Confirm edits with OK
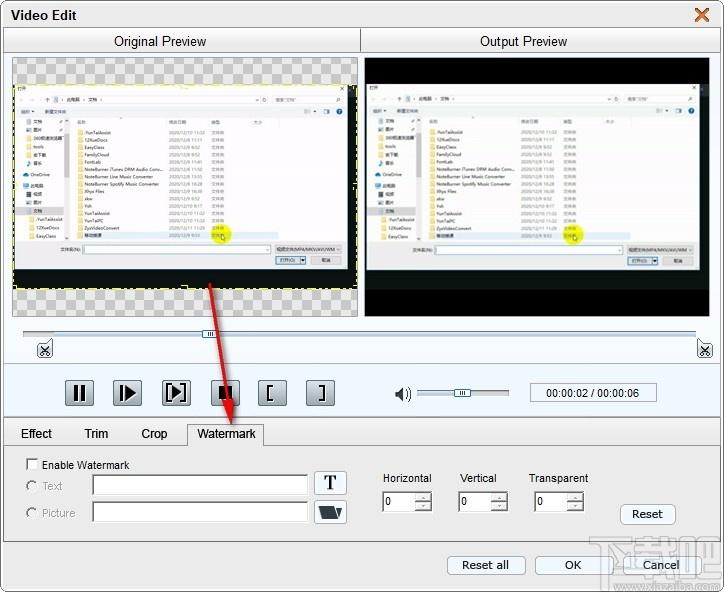 573,565
